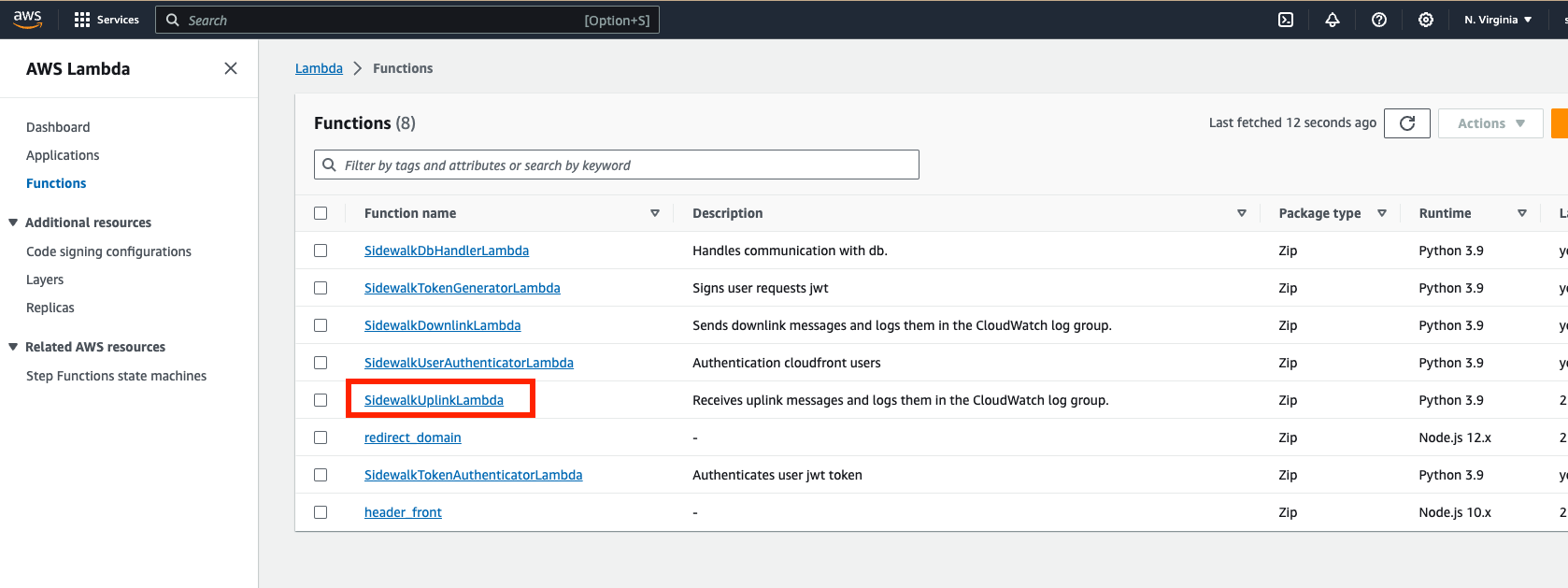Open the SidewalkUserAuthenticatorLambda function
This screenshot has width=1568, height=588.
click(469, 363)
